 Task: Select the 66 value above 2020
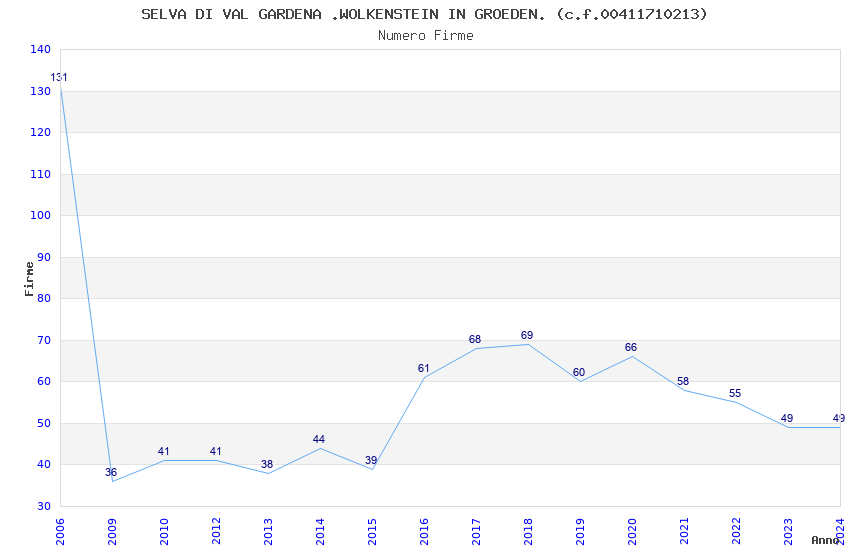631,347
